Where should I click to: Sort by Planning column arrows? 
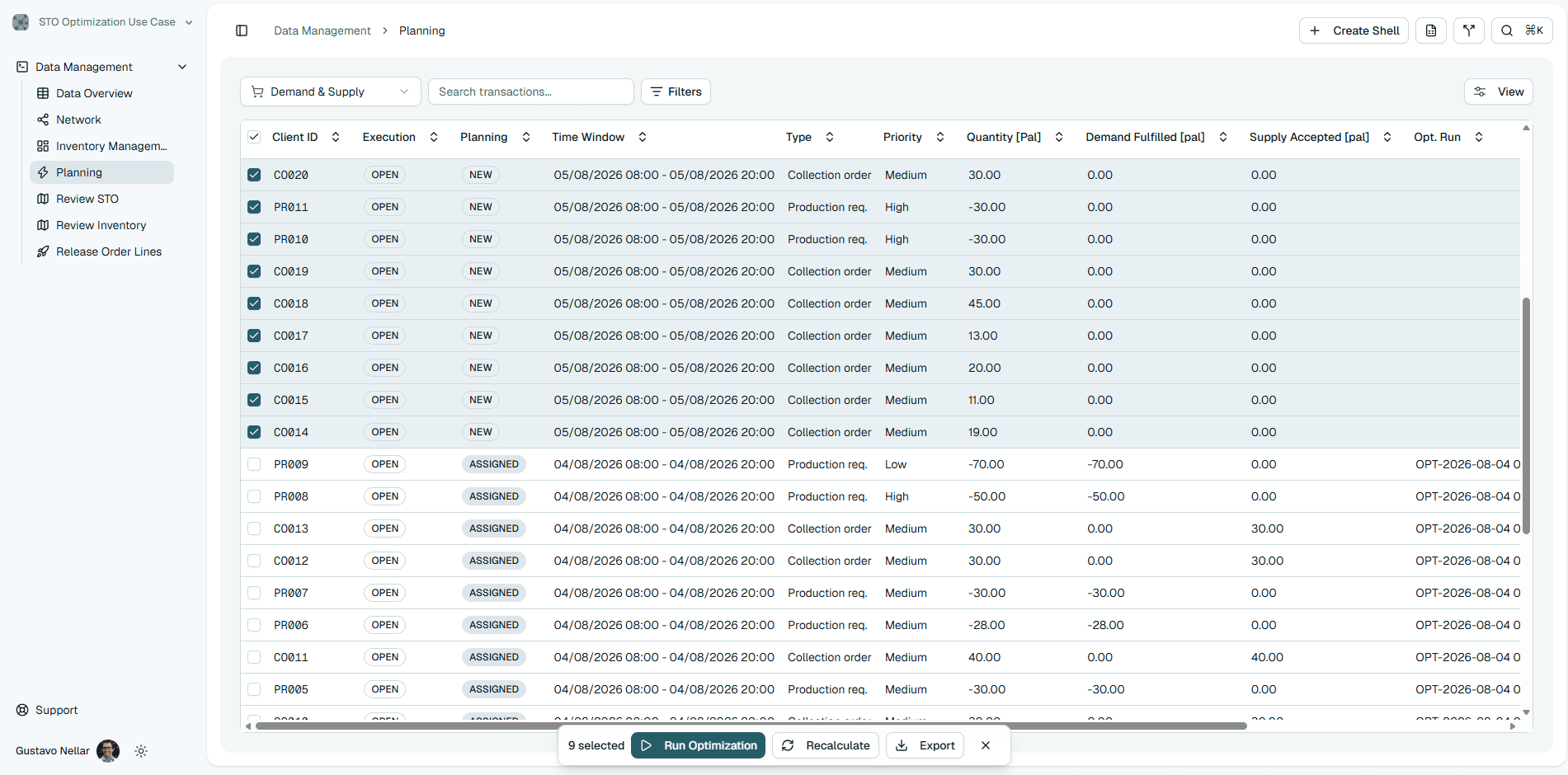526,137
